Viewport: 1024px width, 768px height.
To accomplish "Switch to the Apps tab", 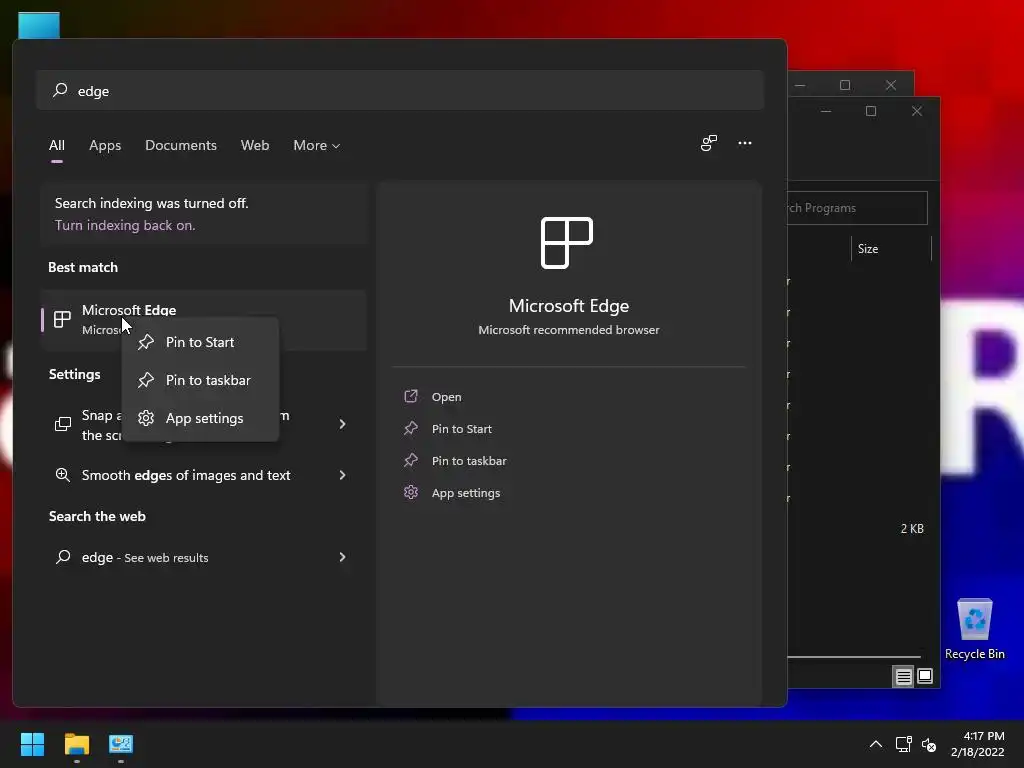I will 105,145.
